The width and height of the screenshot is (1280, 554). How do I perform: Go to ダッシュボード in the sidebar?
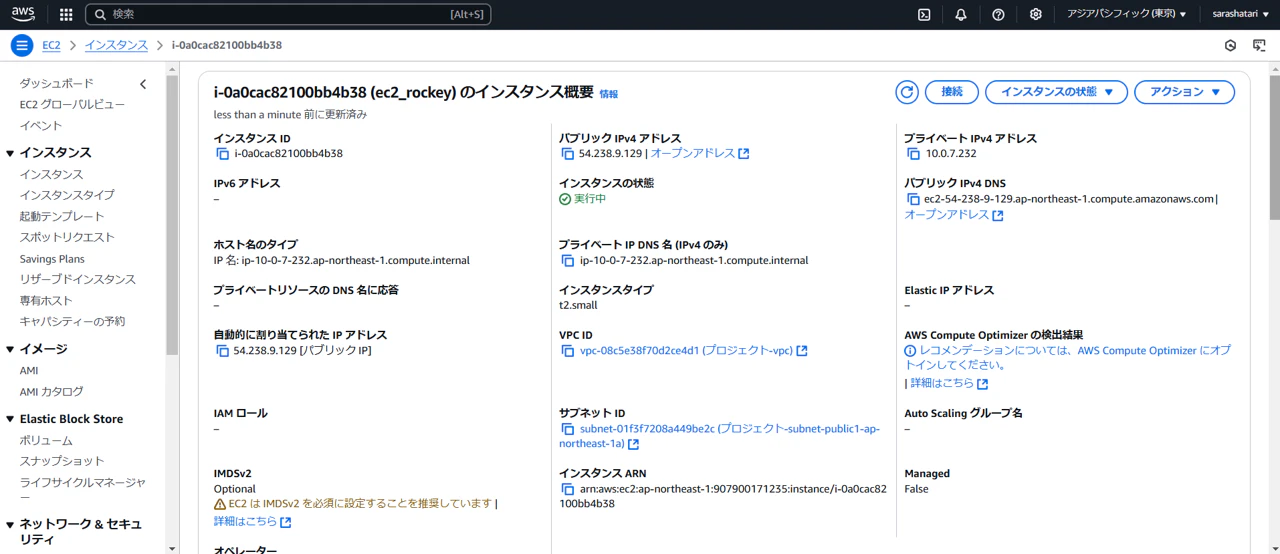click(57, 84)
